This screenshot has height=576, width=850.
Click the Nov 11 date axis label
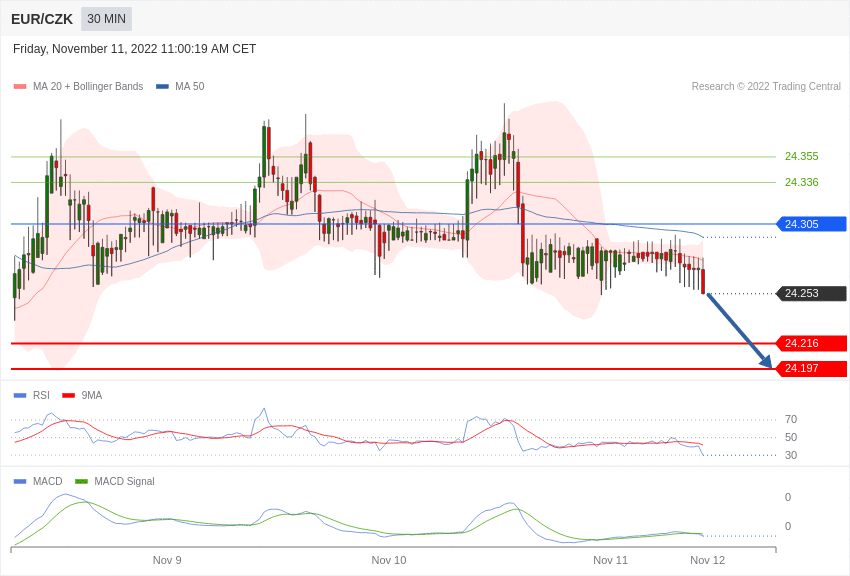(610, 560)
